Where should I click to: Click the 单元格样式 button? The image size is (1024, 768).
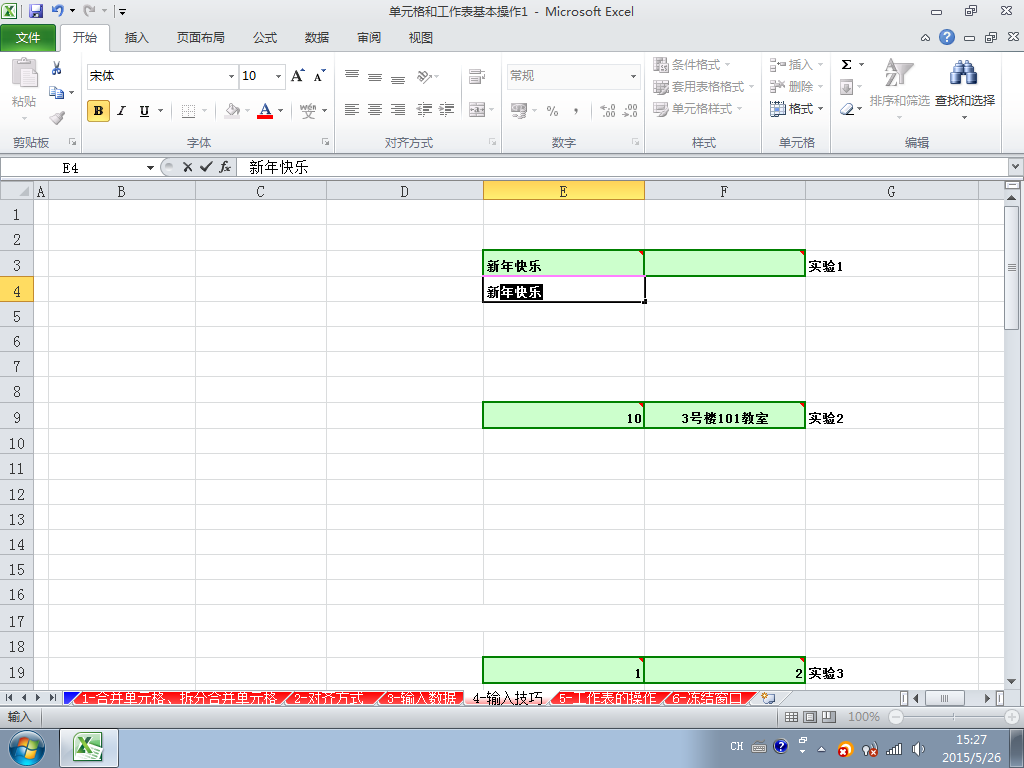(698, 109)
